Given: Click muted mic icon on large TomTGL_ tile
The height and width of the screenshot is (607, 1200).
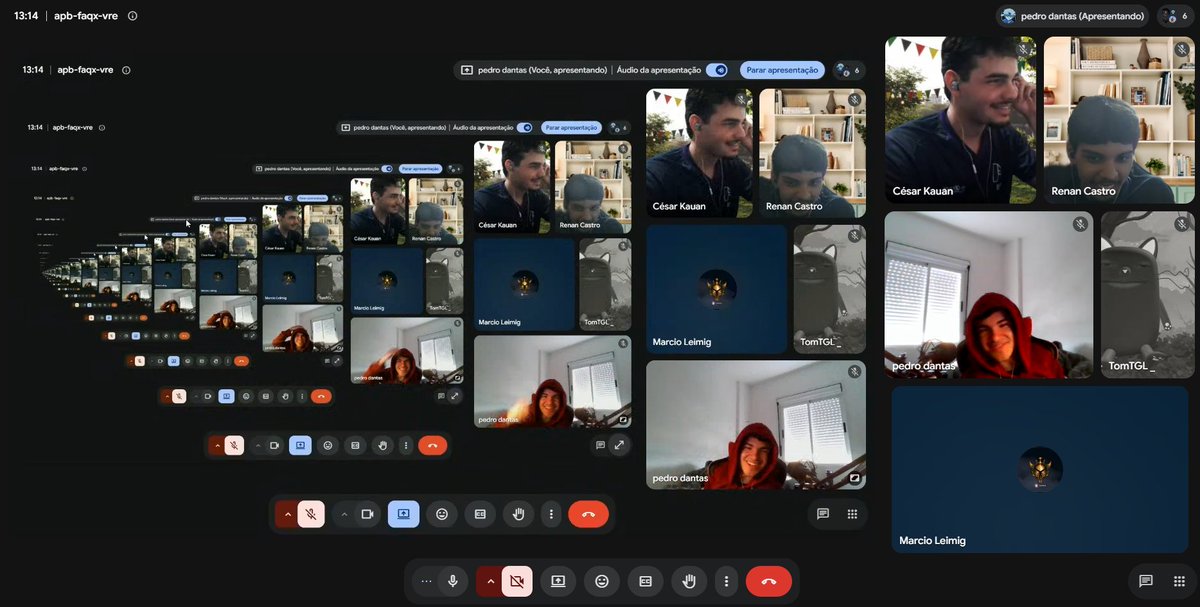Looking at the screenshot, I should tap(1181, 224).
